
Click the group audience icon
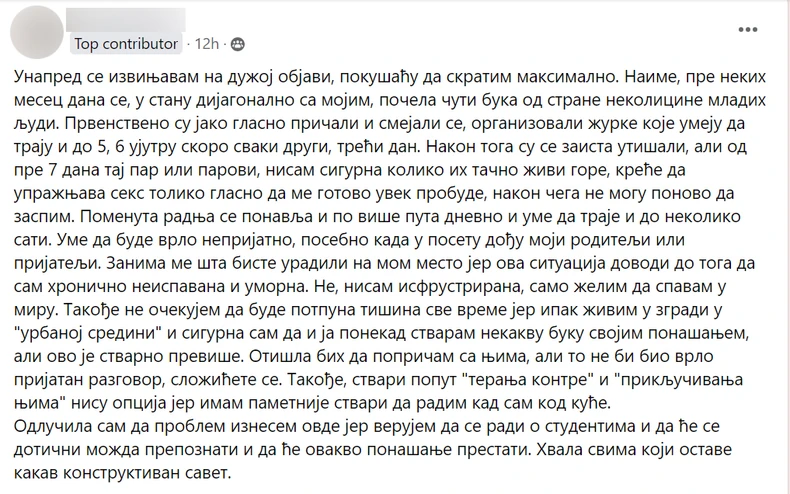[237, 44]
